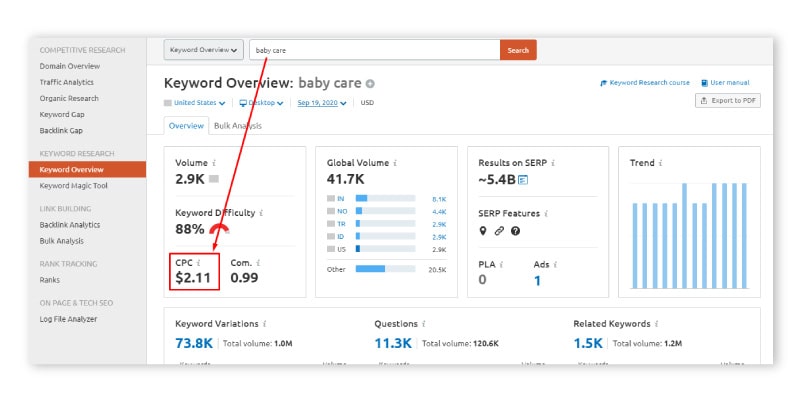Open the User manual link
This screenshot has width=800, height=401.
(726, 83)
